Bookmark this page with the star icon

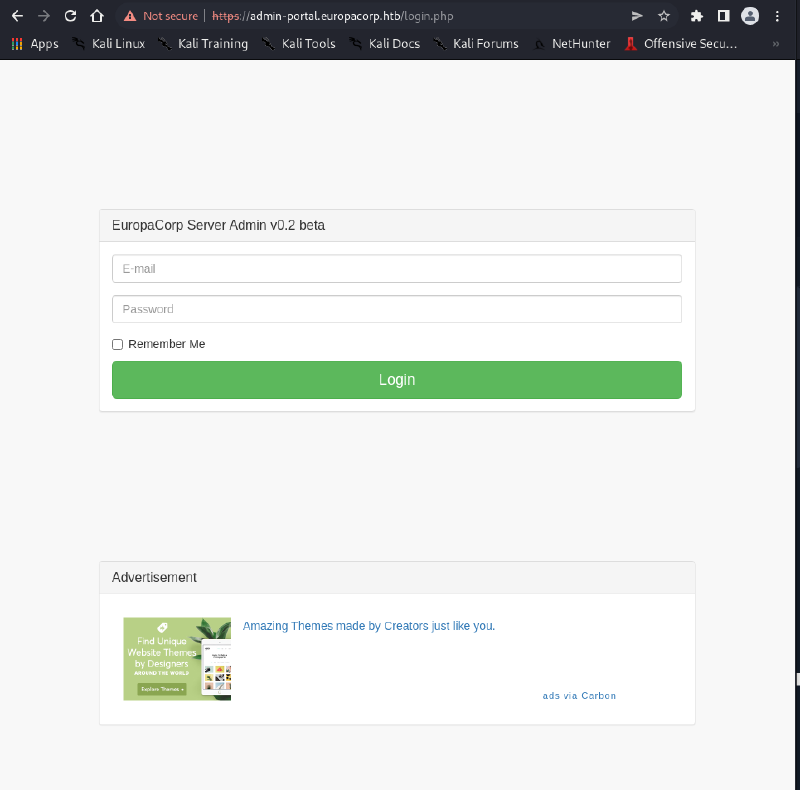pos(664,15)
